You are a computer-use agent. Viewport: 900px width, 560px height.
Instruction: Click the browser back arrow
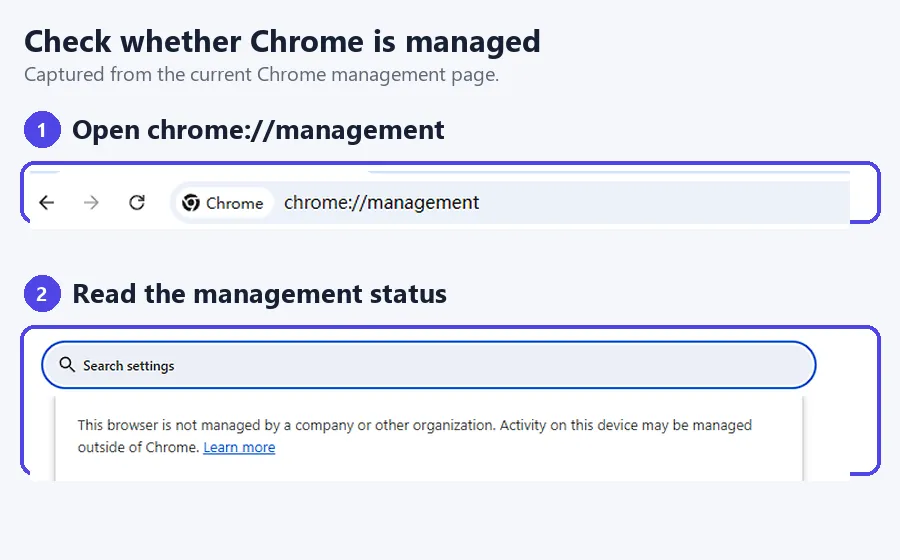46,203
